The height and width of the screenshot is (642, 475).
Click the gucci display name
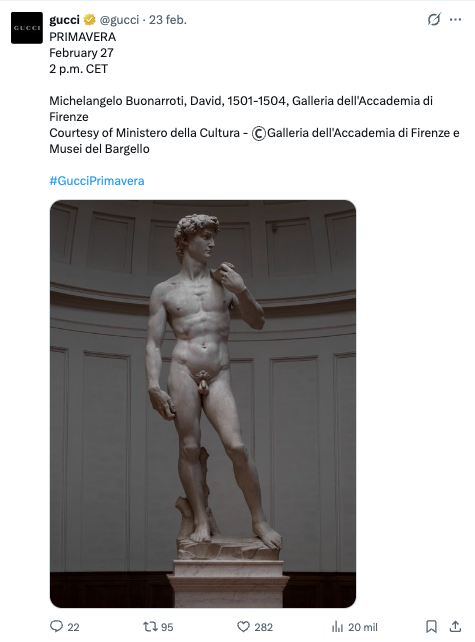coord(64,20)
